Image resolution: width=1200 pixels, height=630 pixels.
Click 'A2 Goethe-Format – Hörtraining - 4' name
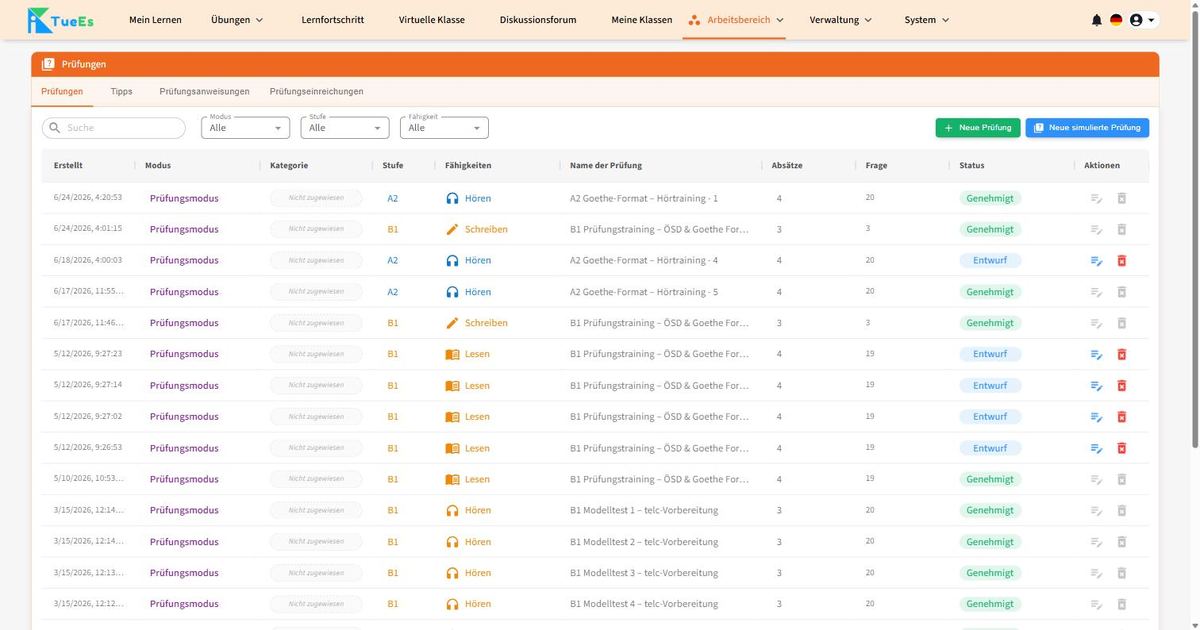tap(644, 261)
